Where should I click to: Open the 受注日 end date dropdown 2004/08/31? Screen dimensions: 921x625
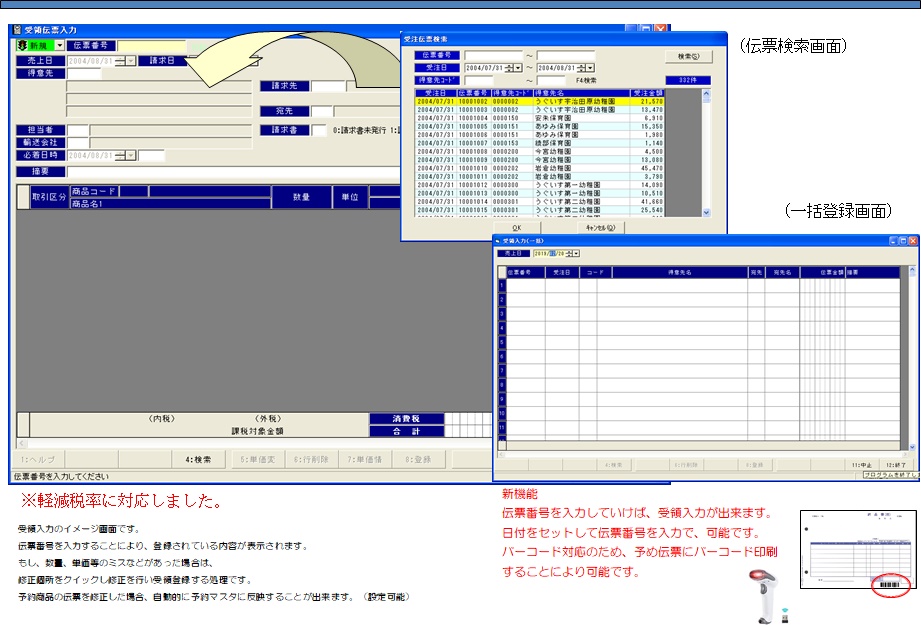tap(590, 68)
